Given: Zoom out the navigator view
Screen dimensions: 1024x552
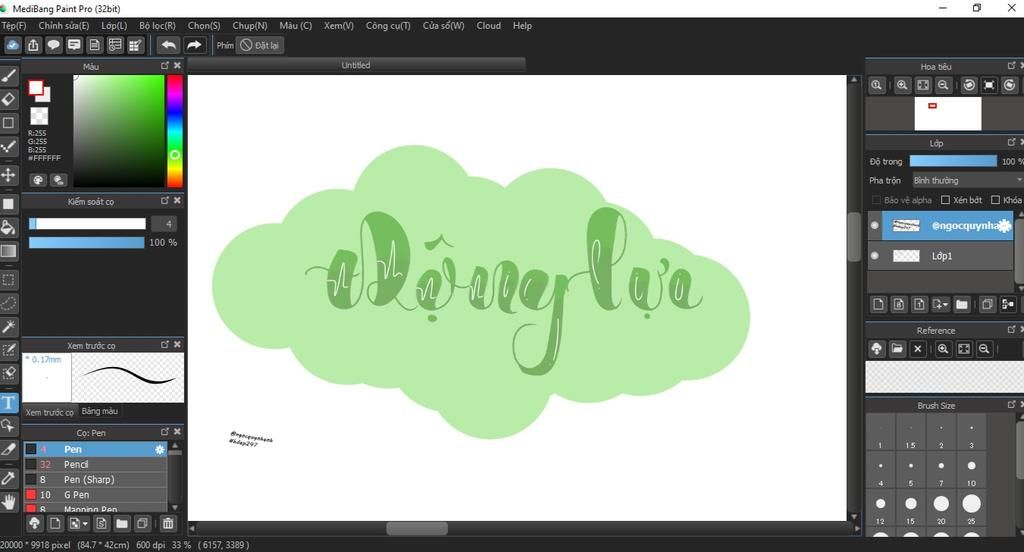Looking at the screenshot, I should pos(943,85).
